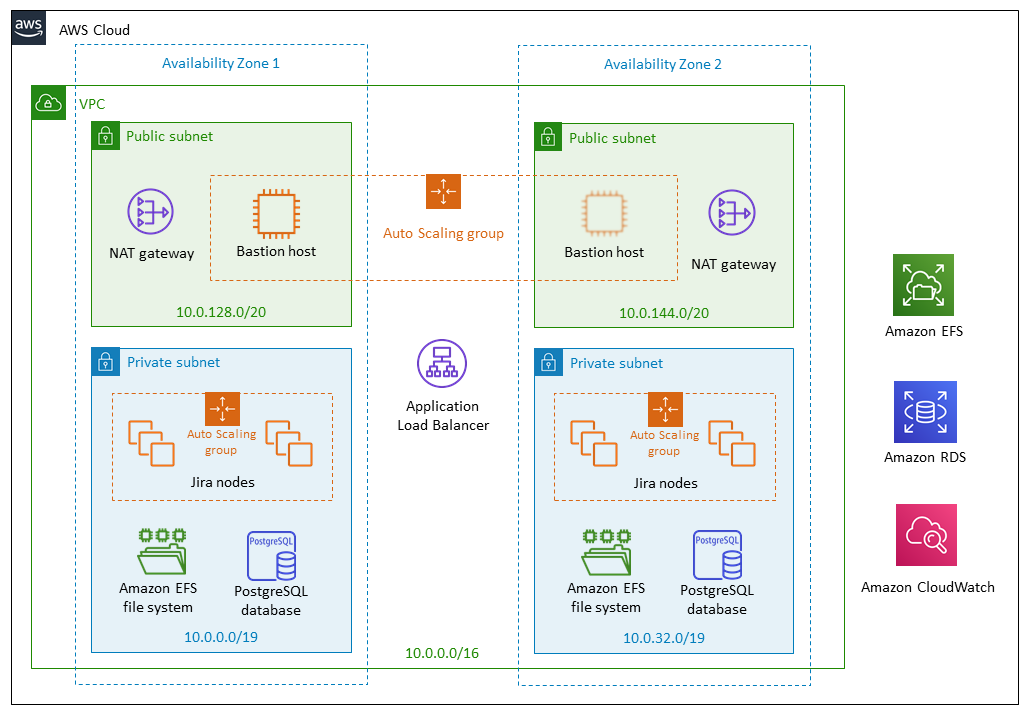
Task: Click the left Jira nodes instance icon in Zone 2
Action: (594, 443)
